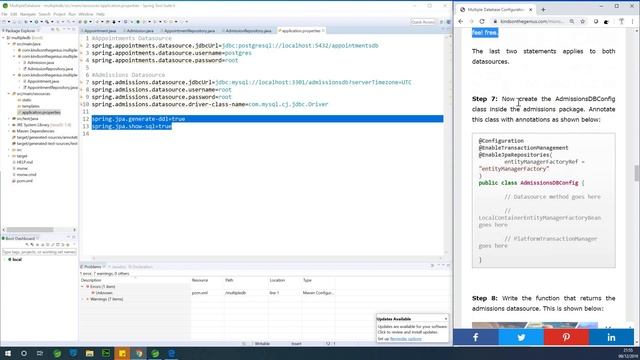Switch to Appointment.java editor tab
This screenshot has width=640, height=360.
click(100, 31)
